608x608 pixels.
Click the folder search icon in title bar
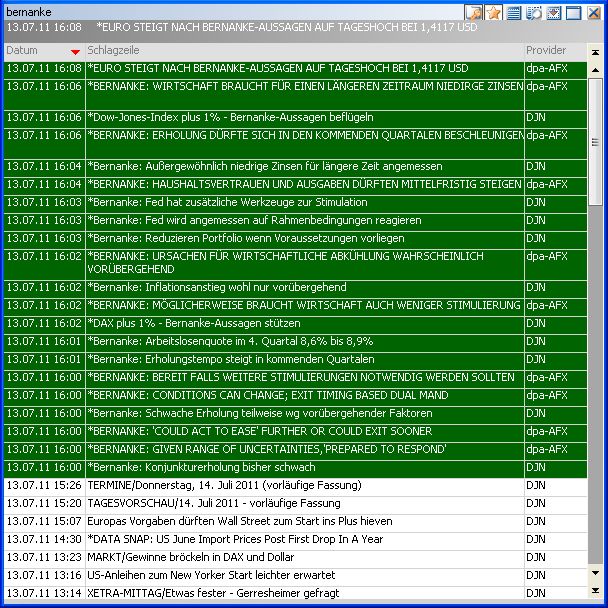[474, 12]
